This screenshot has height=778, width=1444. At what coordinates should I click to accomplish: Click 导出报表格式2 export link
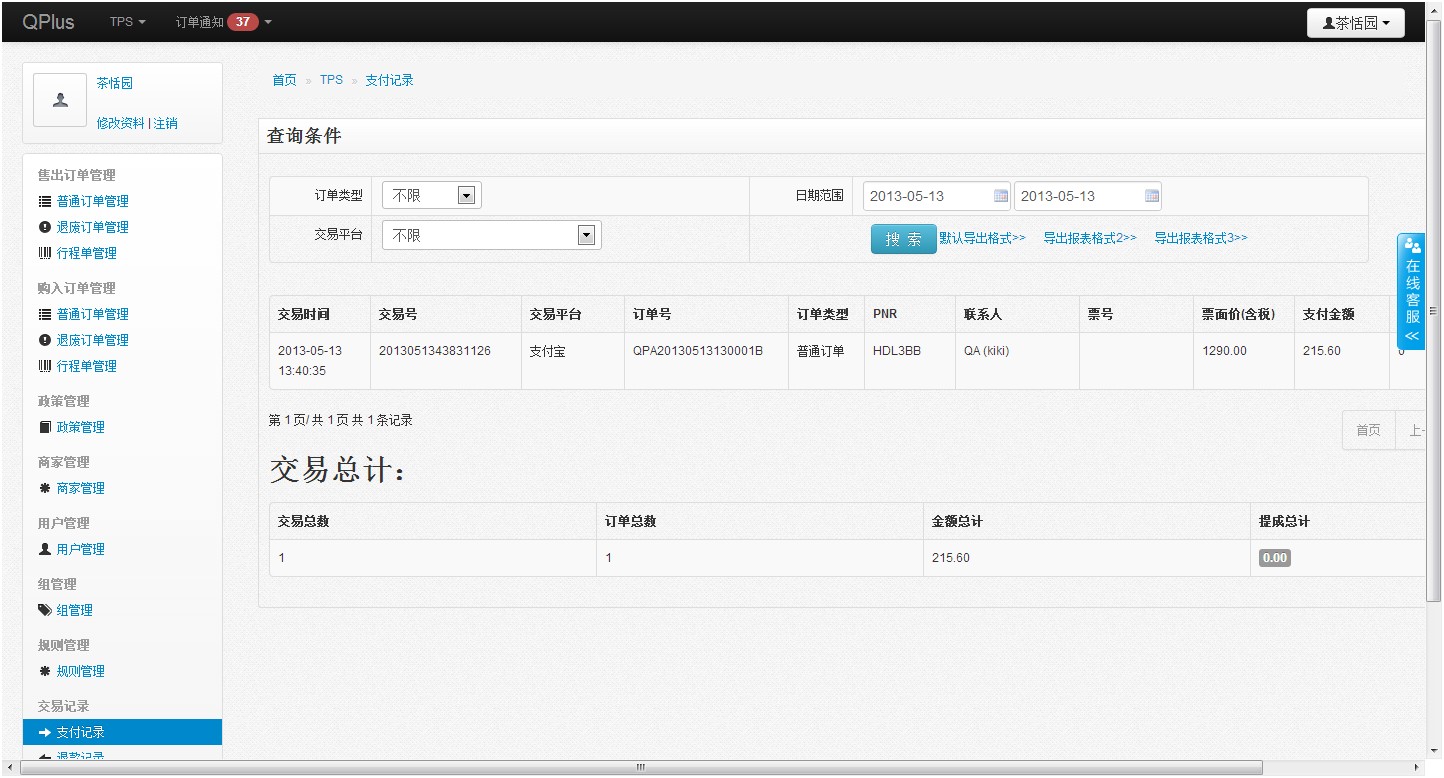tap(1089, 238)
